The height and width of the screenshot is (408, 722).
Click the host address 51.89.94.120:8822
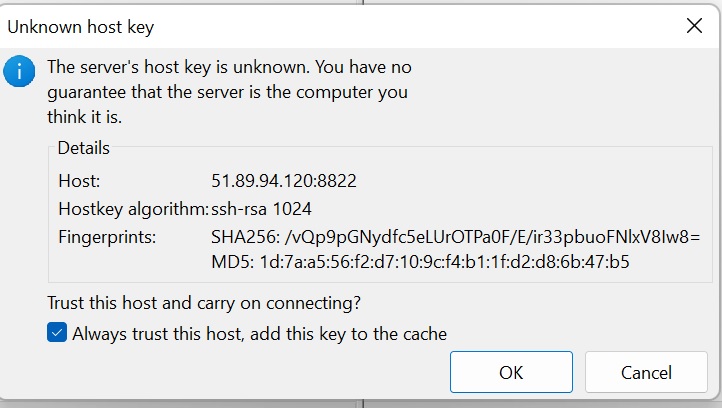click(x=284, y=182)
